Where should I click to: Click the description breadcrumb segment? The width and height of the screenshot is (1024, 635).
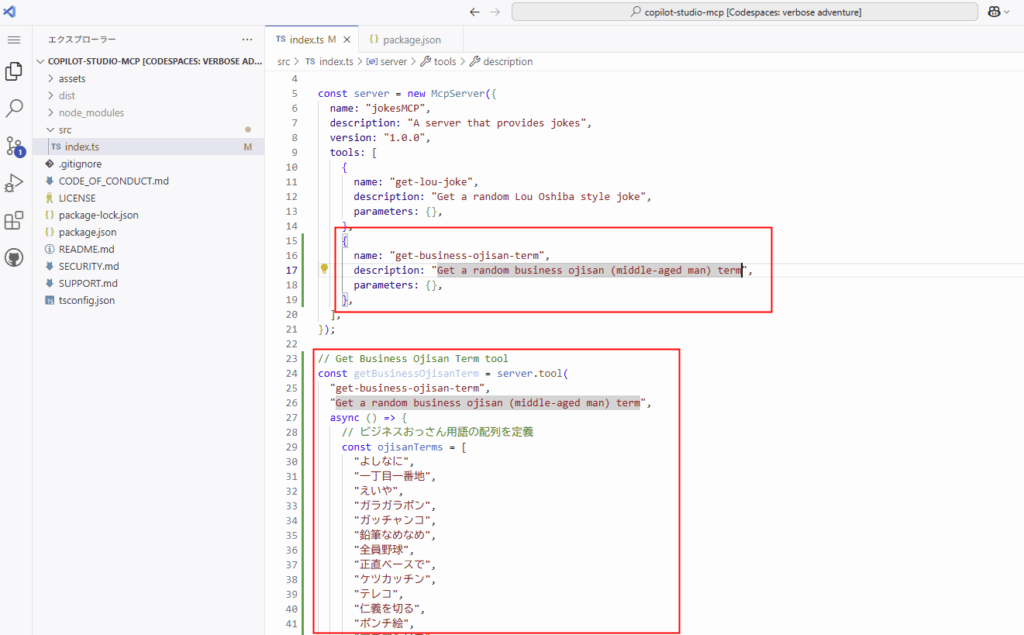pos(501,61)
